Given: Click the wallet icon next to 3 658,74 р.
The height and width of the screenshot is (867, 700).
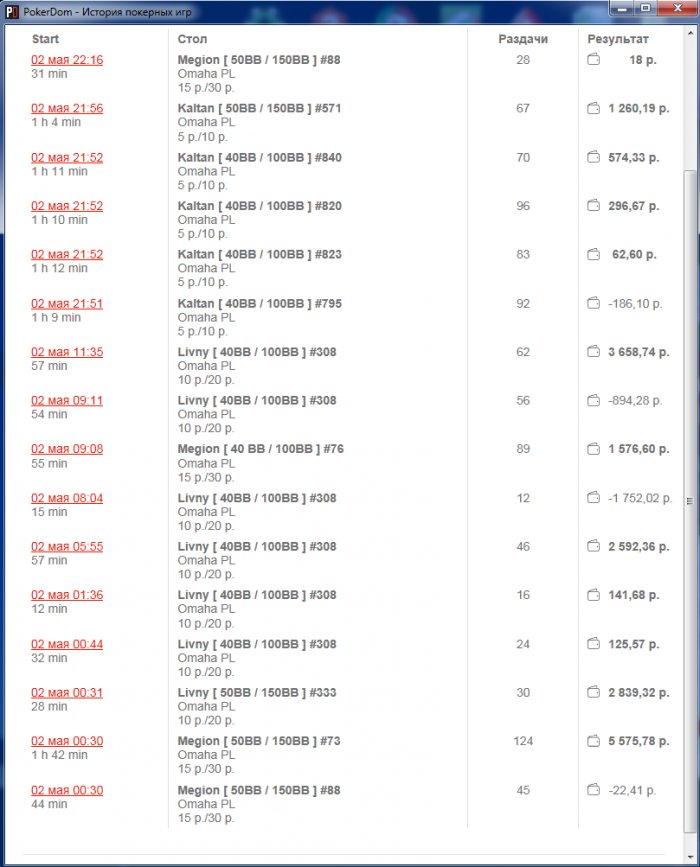Looking at the screenshot, I should [x=593, y=352].
